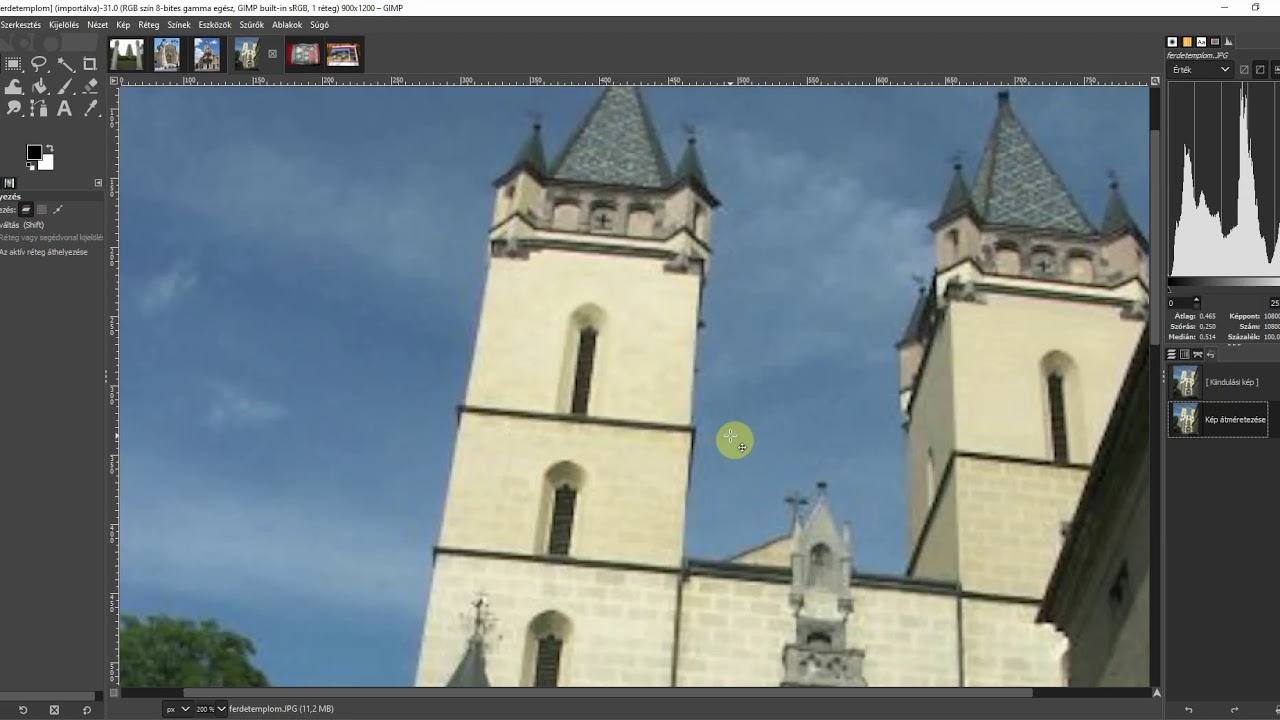The height and width of the screenshot is (720, 1280).
Task: Click the 200 % zoom field
Action: (x=204, y=709)
